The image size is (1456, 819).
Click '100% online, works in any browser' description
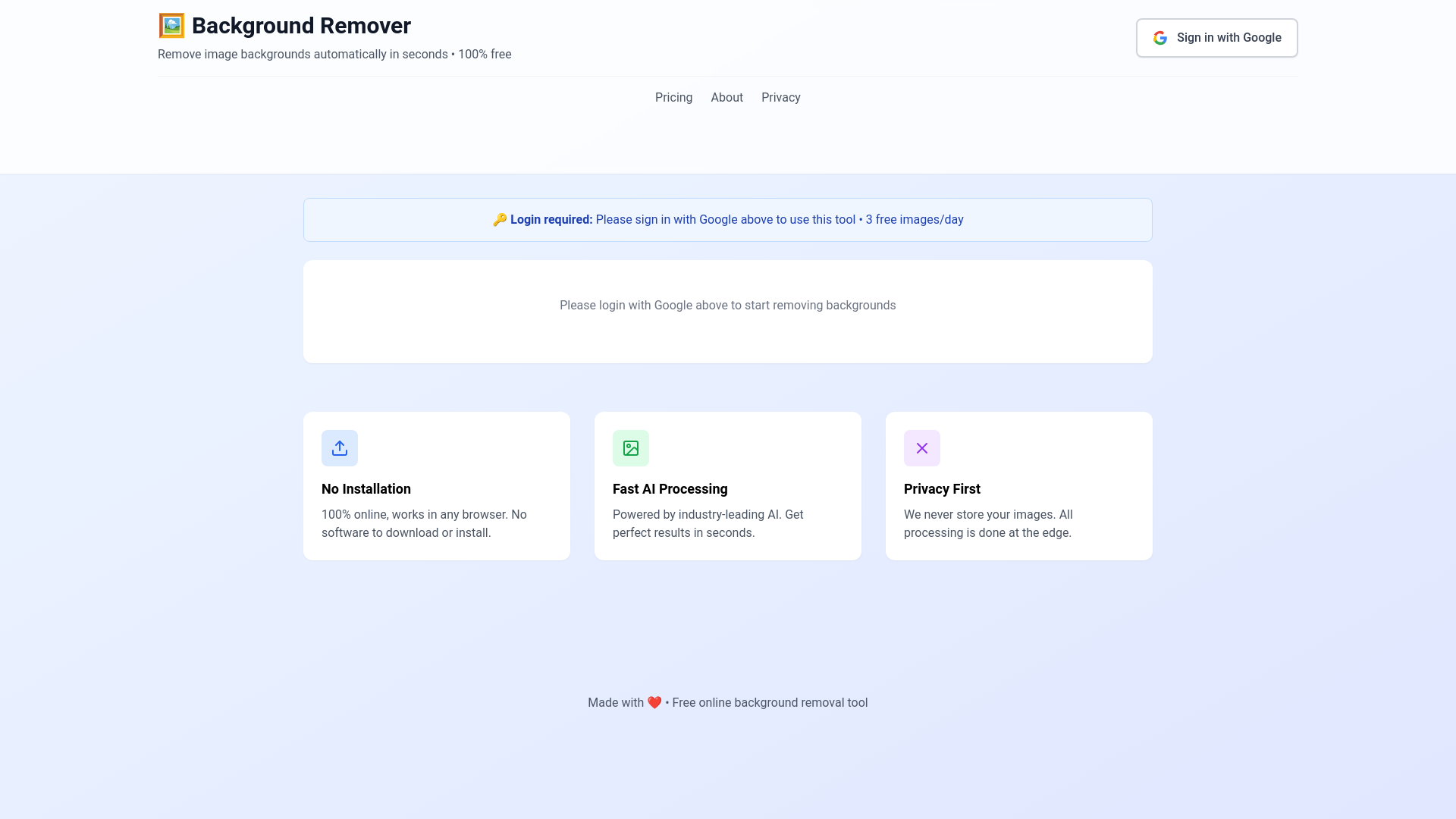[x=424, y=523]
